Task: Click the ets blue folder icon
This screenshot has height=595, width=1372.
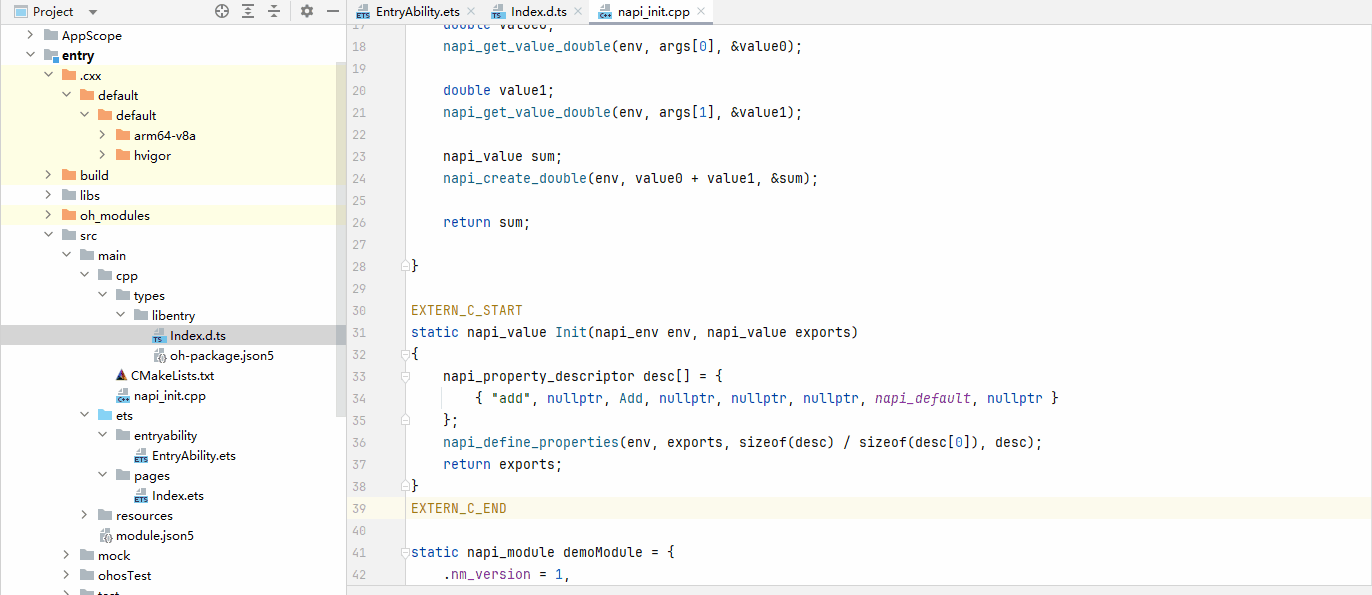Action: pos(105,415)
